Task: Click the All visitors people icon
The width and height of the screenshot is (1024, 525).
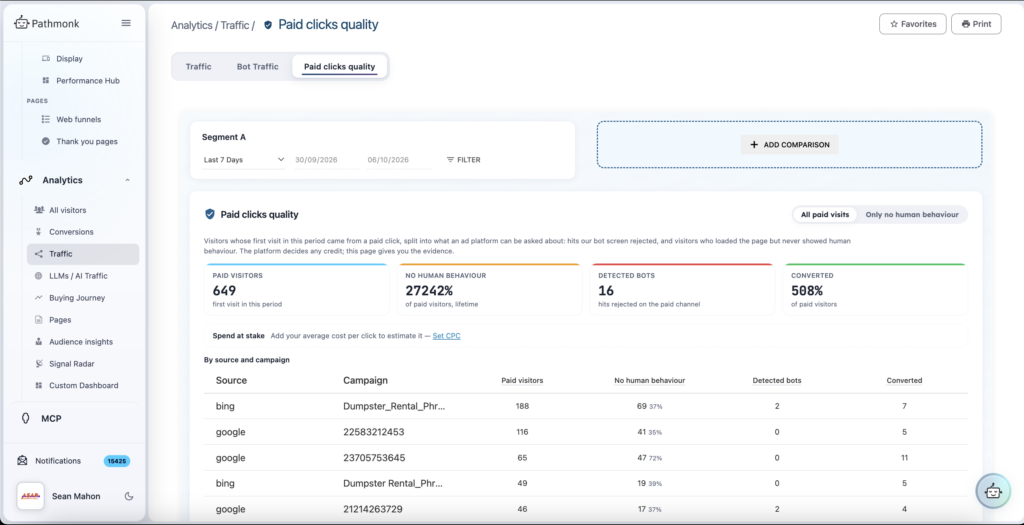Action: tap(39, 210)
